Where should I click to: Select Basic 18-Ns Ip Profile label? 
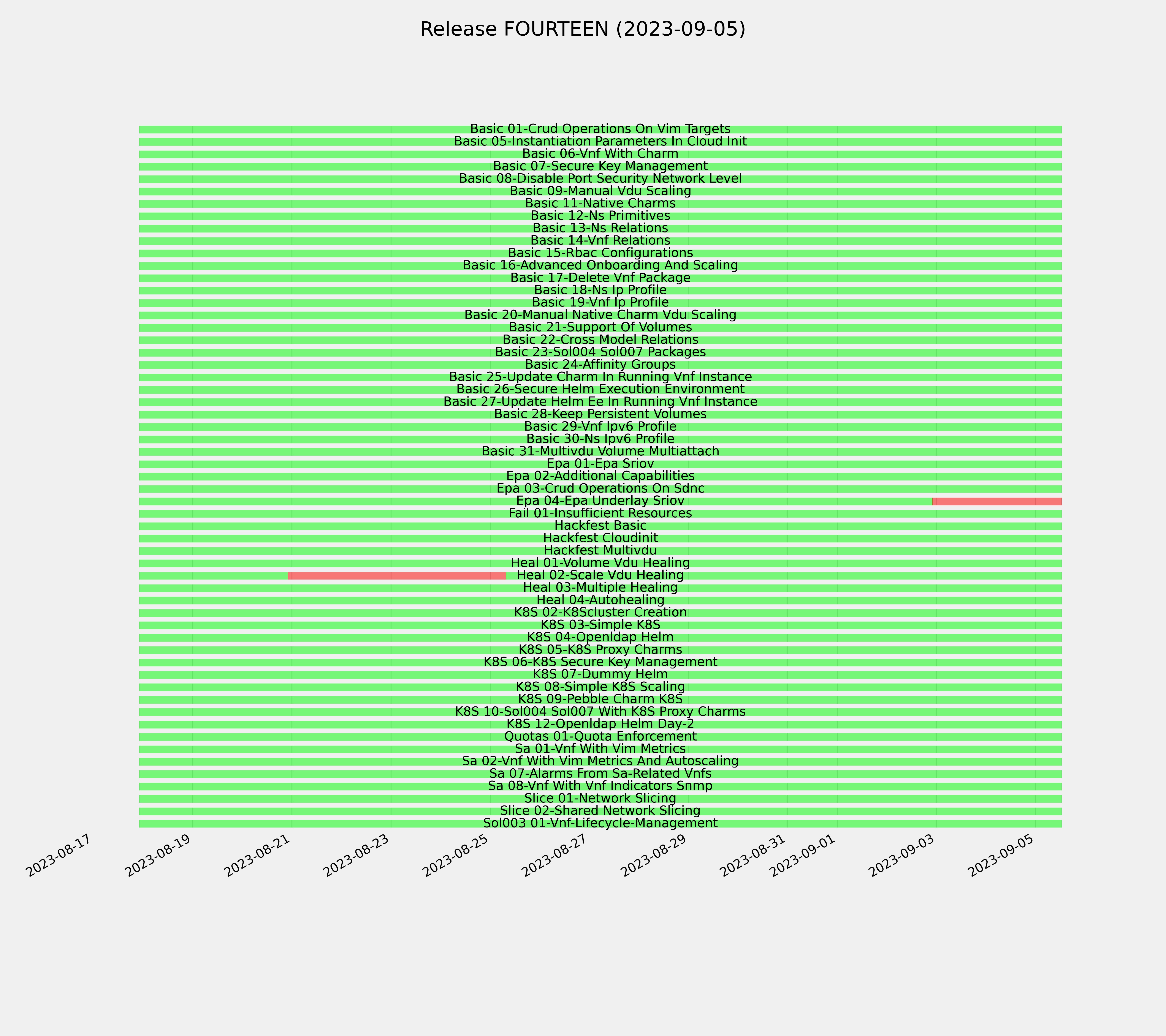(600, 290)
